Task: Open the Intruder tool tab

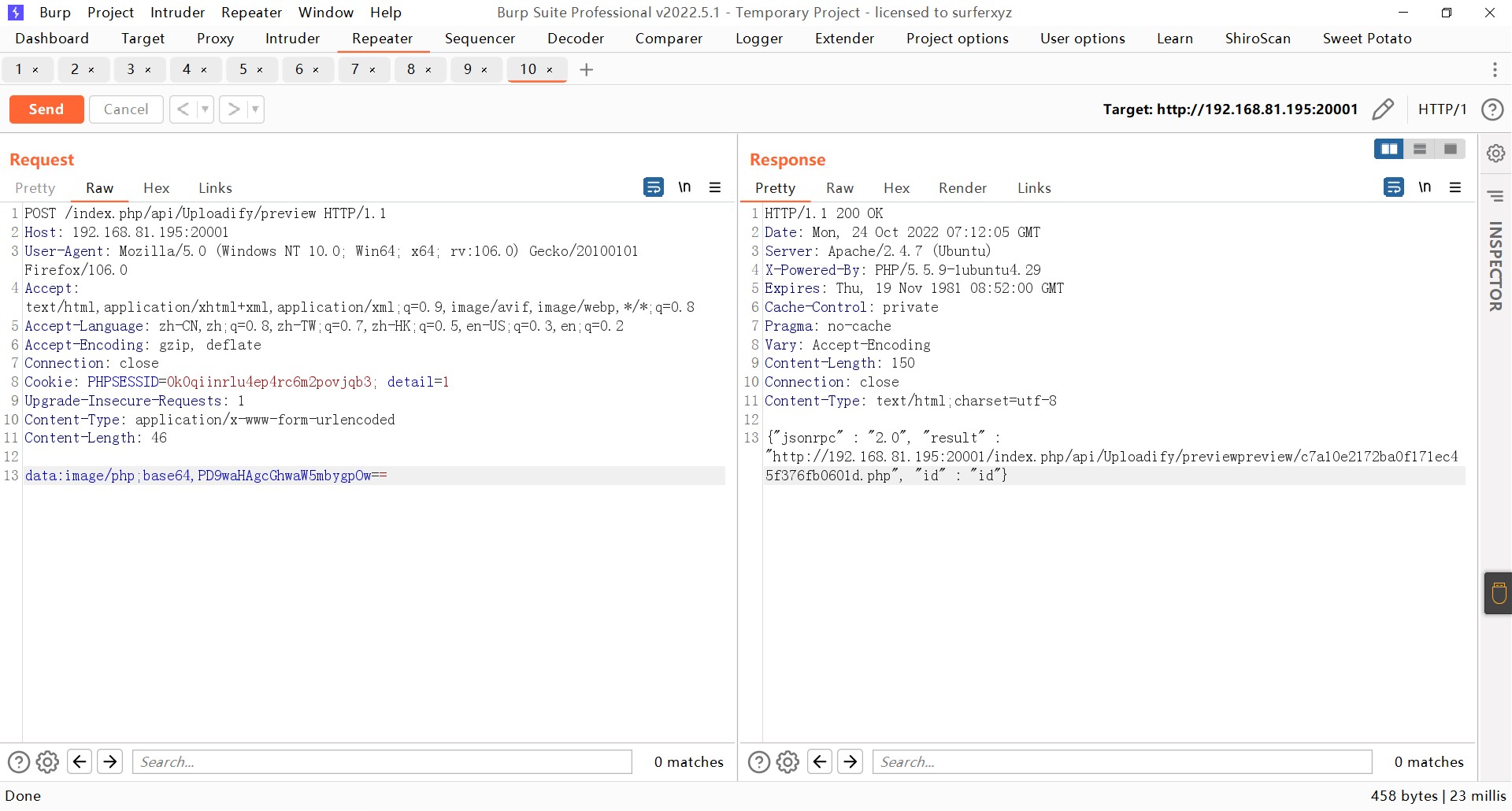Action: pyautogui.click(x=292, y=39)
